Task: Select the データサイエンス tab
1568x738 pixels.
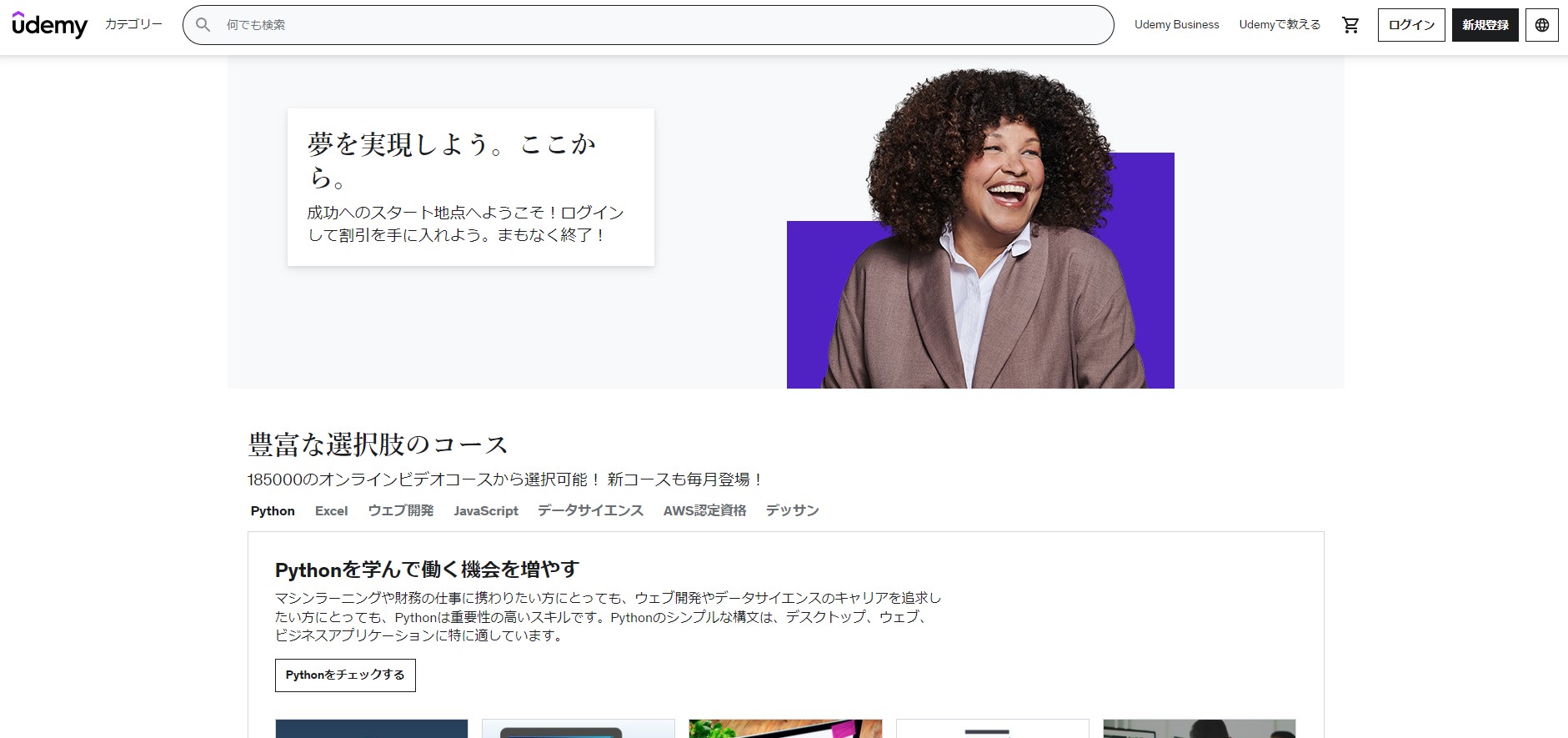Action: click(590, 510)
